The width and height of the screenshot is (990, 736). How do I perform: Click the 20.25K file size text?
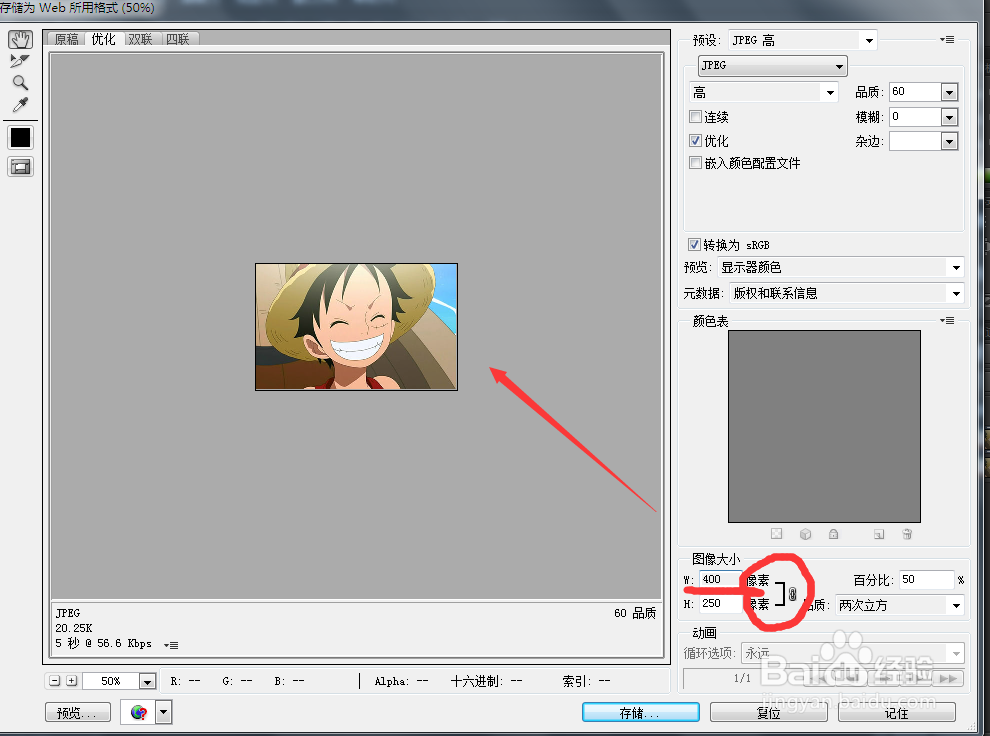(74, 628)
